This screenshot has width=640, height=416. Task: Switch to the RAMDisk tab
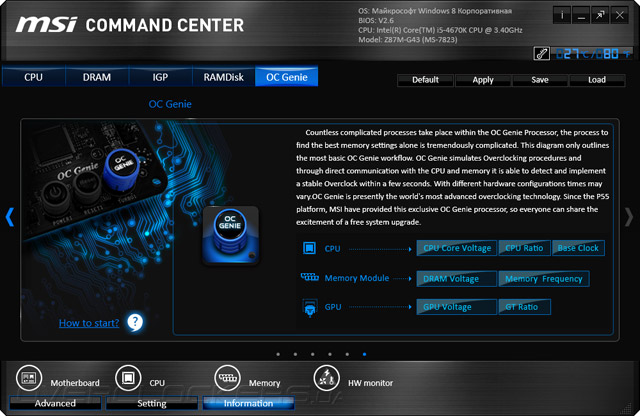pos(224,77)
